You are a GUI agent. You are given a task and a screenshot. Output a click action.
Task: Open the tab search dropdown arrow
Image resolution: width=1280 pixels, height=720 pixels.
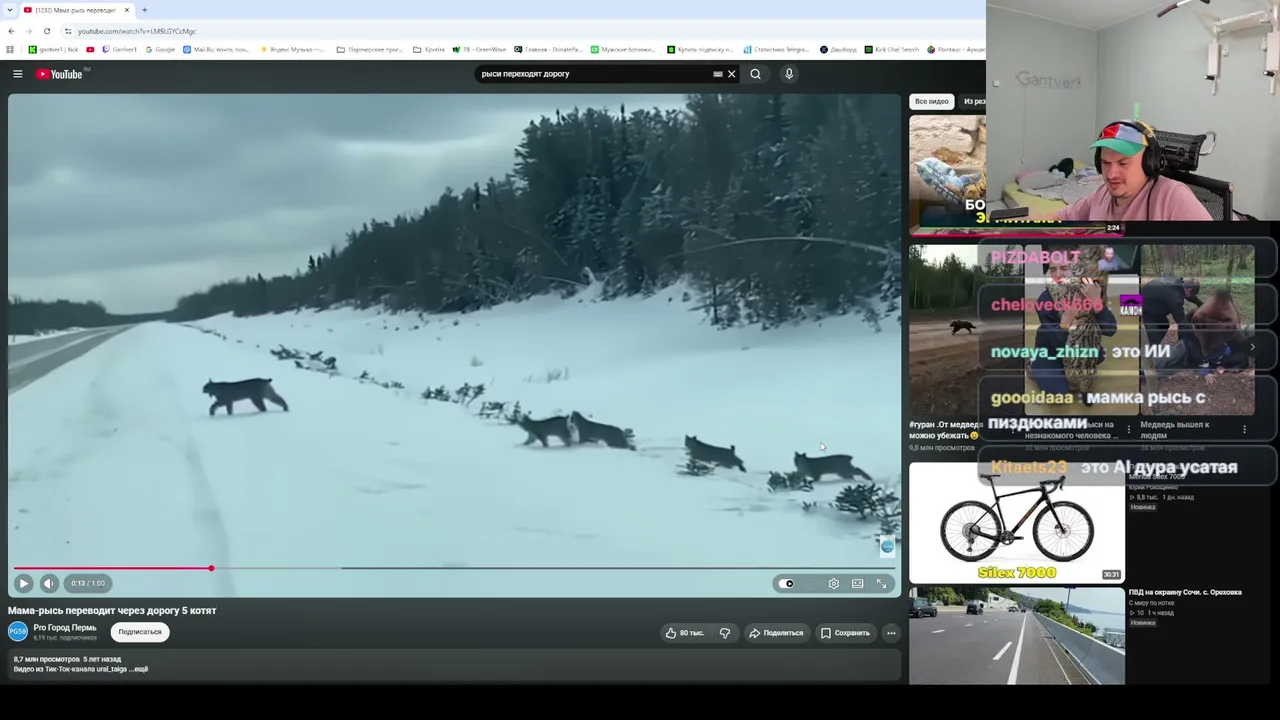coord(10,10)
